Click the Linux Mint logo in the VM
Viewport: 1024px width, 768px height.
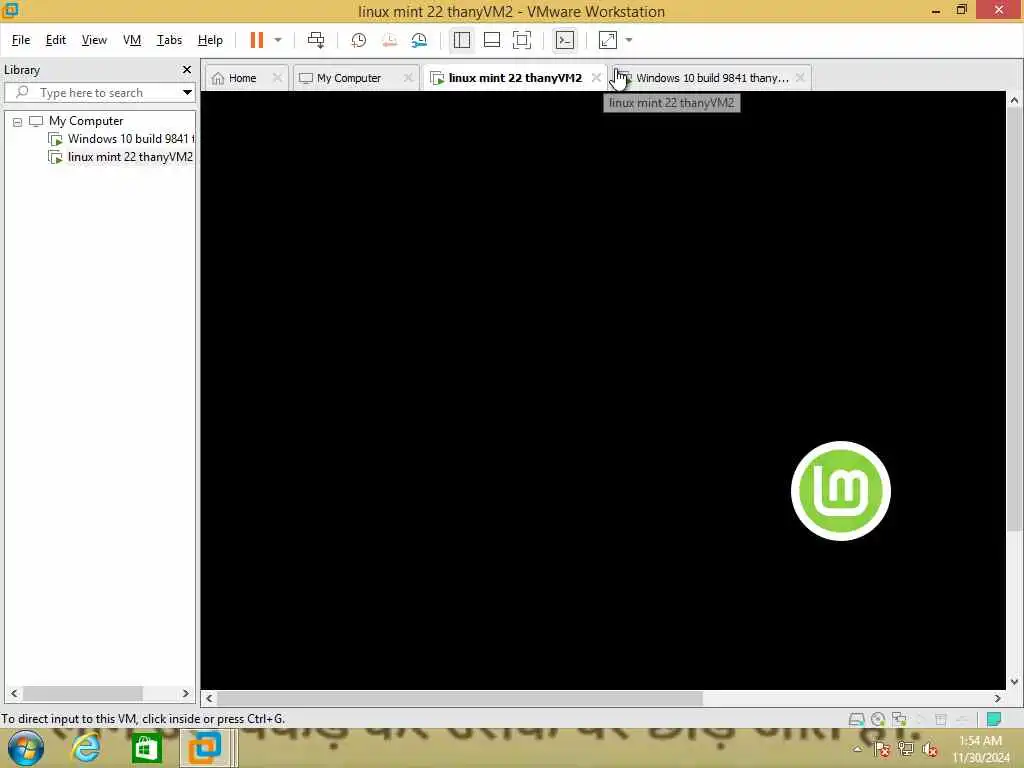tap(840, 491)
